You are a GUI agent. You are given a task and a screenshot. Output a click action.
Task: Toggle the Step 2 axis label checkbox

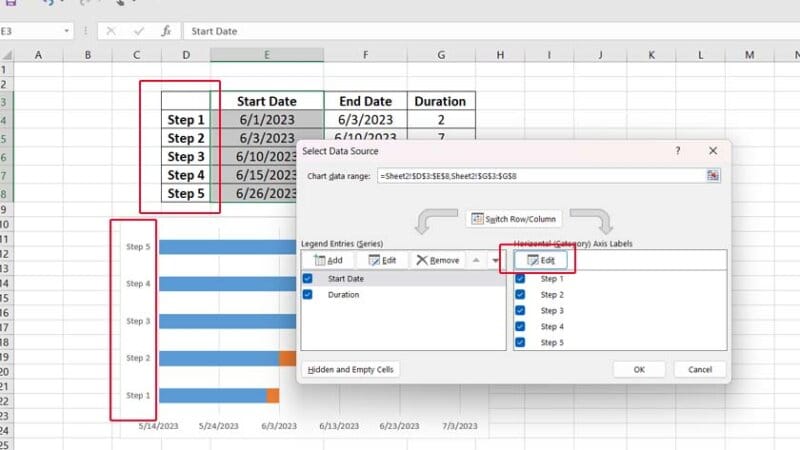coord(520,294)
